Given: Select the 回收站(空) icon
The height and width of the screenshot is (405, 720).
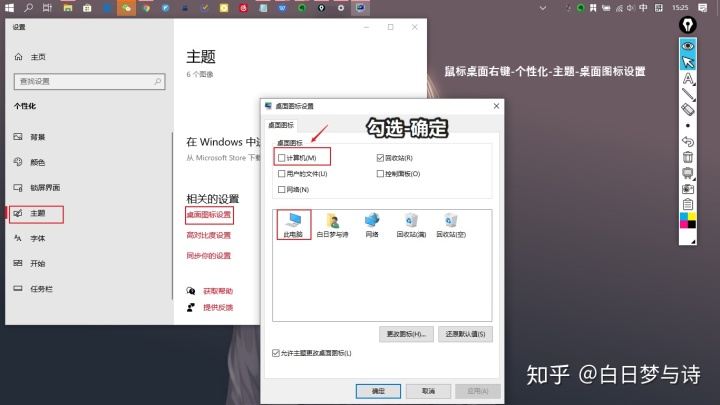Looking at the screenshot, I should coord(451,225).
